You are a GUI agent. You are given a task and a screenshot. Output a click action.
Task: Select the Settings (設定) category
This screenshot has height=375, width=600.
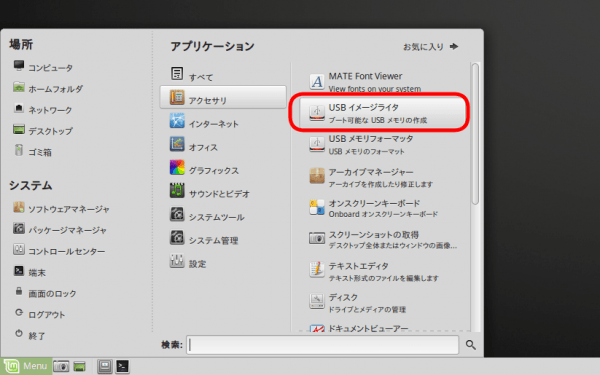(223, 262)
